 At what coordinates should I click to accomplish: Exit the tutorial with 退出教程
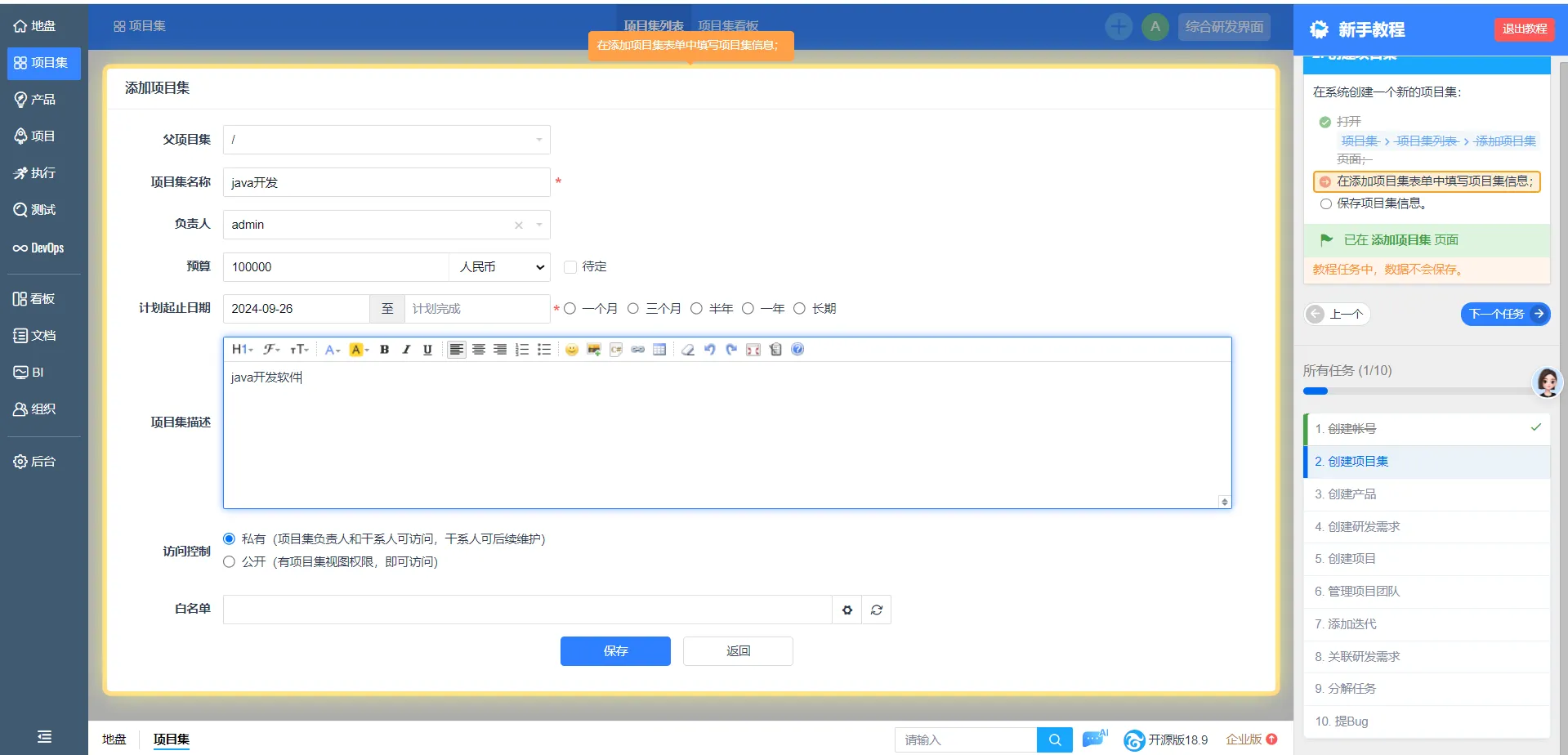[1525, 29]
